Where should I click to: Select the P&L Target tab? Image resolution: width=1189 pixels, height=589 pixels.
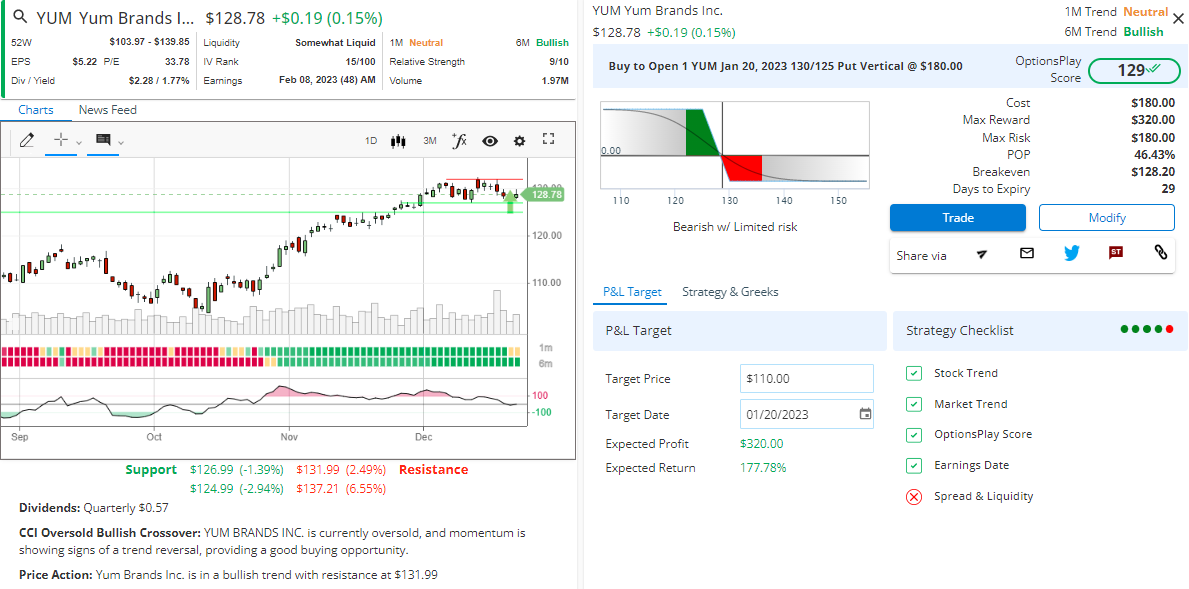coord(632,292)
